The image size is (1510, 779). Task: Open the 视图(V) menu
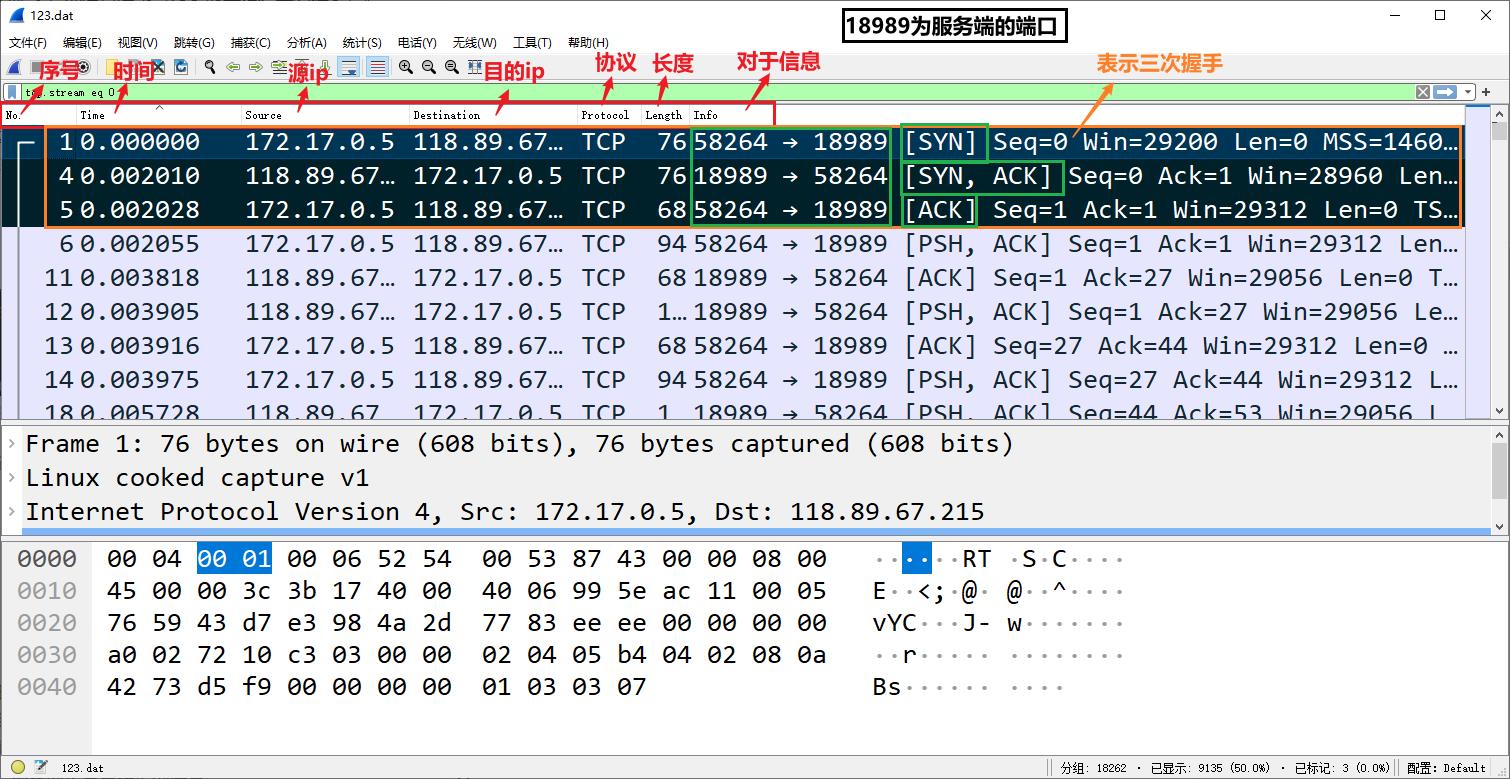tap(138, 43)
